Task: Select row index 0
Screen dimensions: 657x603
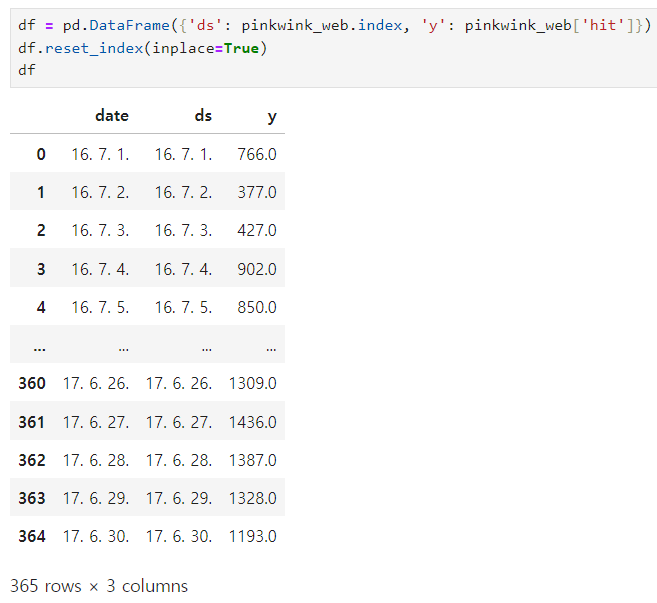Action: (41, 154)
